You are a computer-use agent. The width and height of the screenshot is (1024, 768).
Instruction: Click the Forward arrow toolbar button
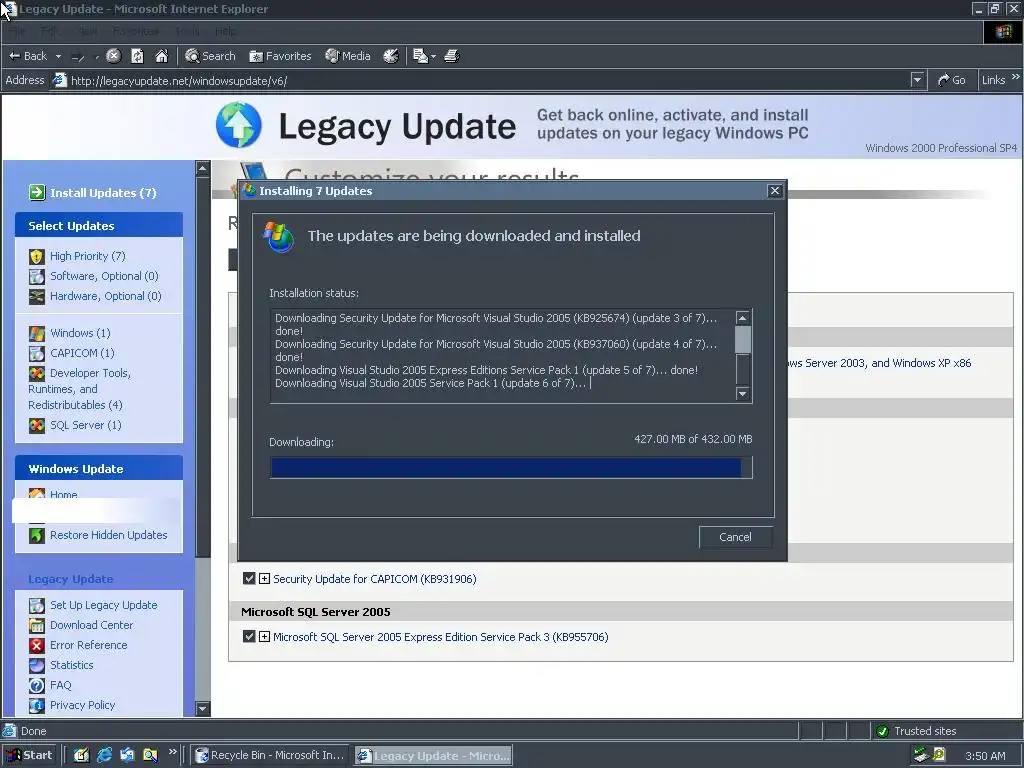(x=78, y=56)
